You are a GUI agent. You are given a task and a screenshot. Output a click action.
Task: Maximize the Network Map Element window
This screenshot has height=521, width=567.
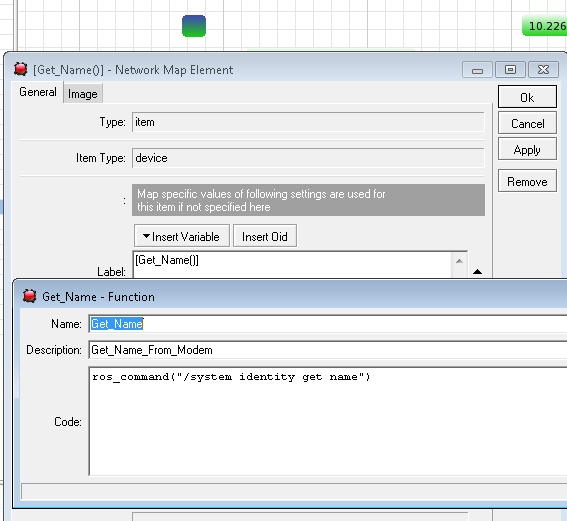coord(510,70)
